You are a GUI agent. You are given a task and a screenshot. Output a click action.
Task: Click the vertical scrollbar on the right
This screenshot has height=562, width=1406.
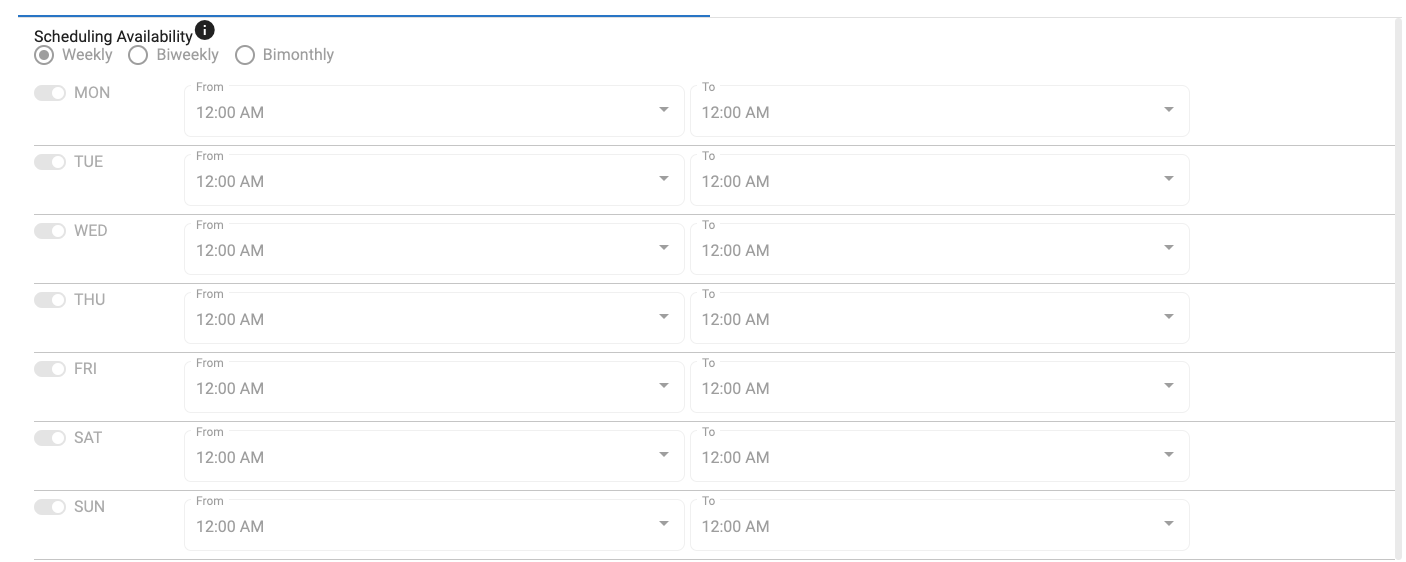[1398, 288]
